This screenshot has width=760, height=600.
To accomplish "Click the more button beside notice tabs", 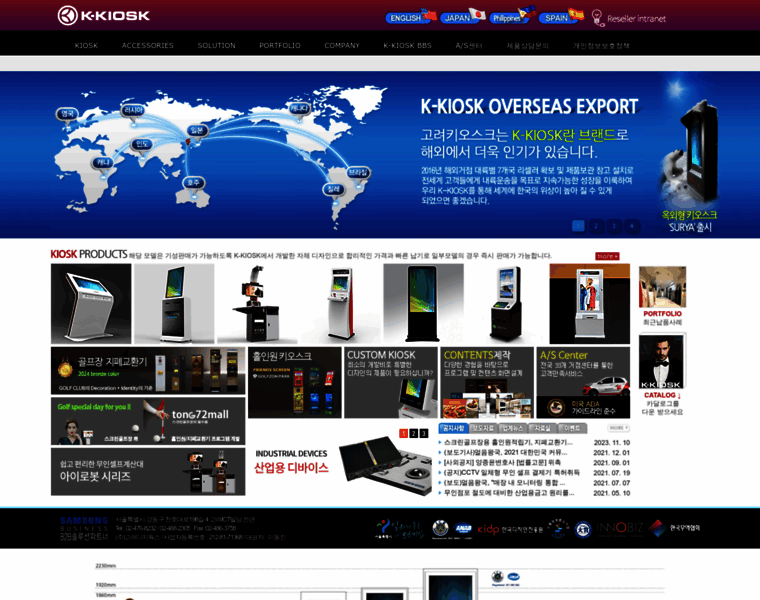I will [618, 428].
